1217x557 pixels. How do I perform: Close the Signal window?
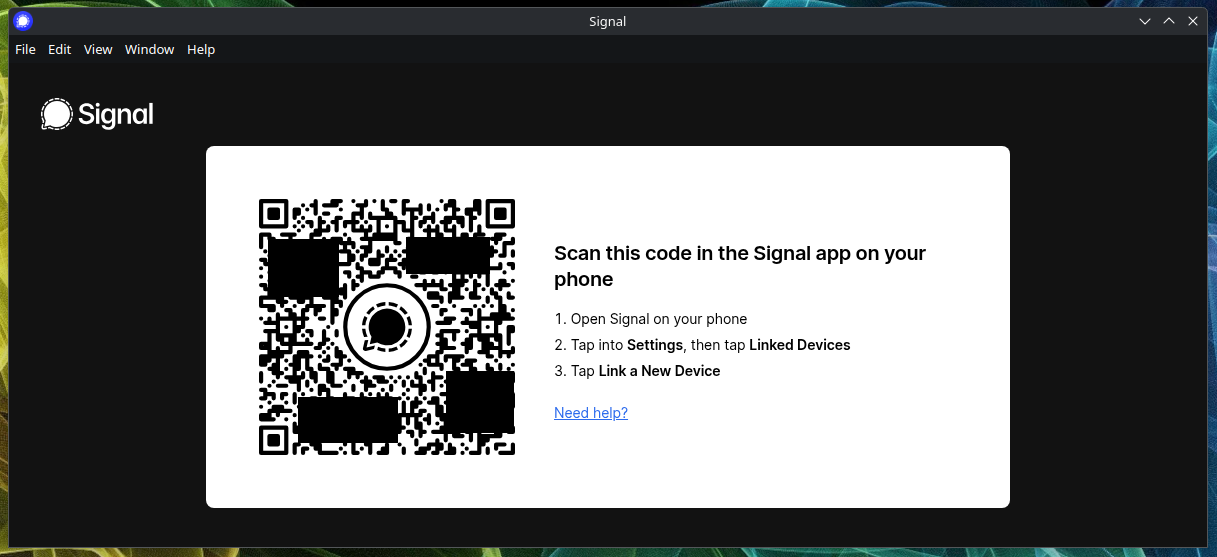(x=1193, y=21)
